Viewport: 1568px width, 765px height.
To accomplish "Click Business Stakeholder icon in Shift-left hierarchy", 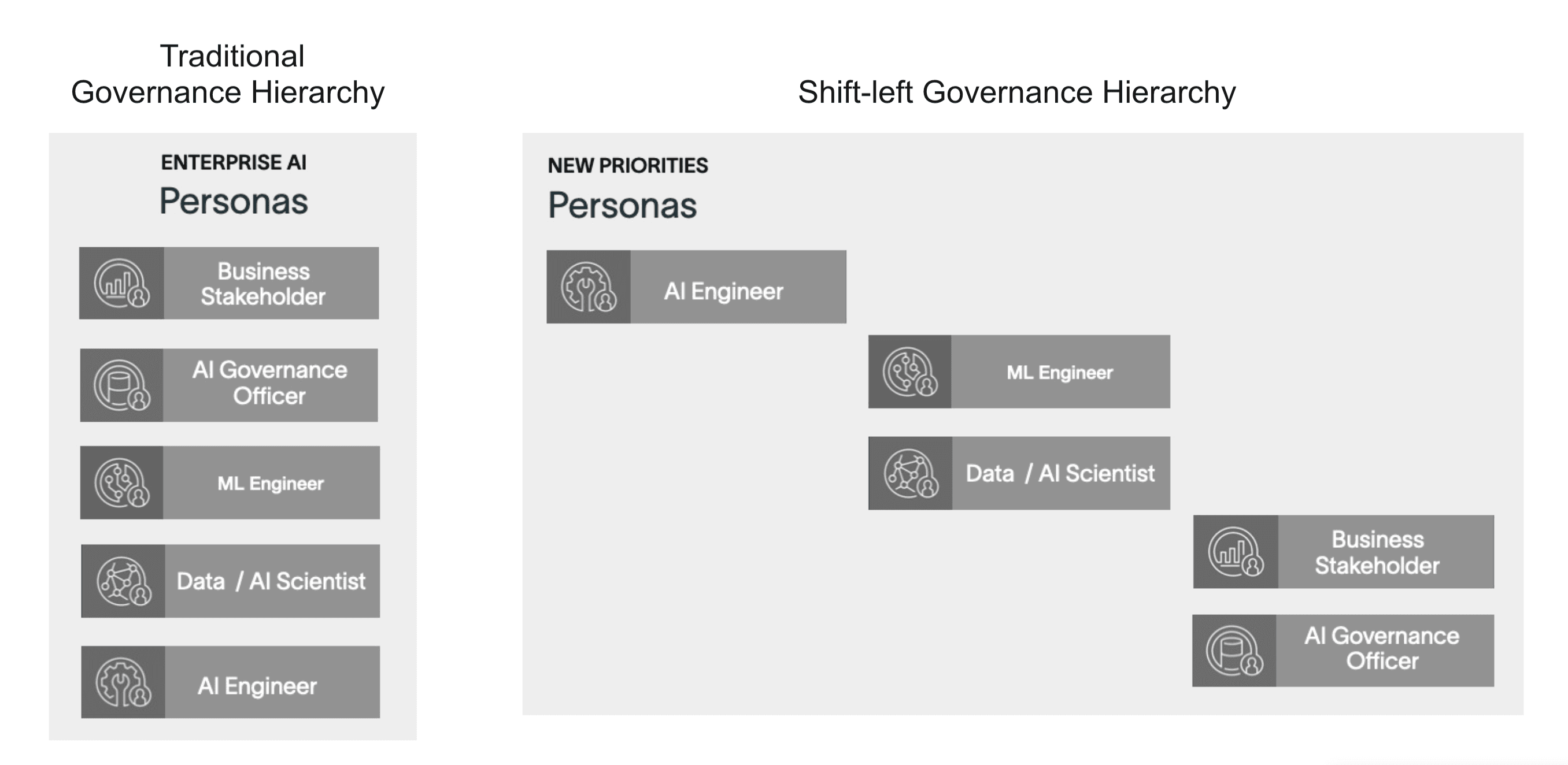I will pyautogui.click(x=1235, y=552).
